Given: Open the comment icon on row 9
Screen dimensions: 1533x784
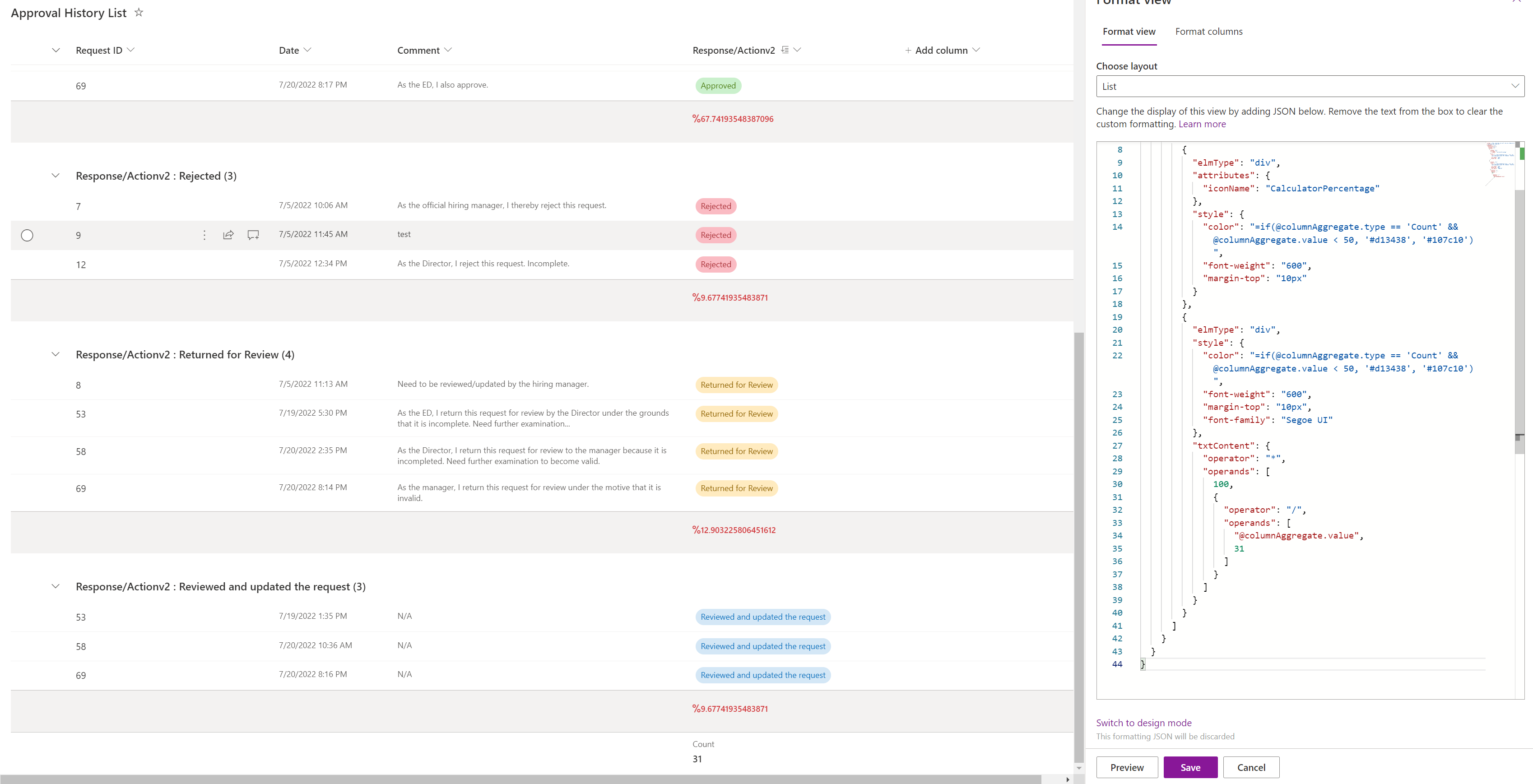Looking at the screenshot, I should [x=253, y=235].
